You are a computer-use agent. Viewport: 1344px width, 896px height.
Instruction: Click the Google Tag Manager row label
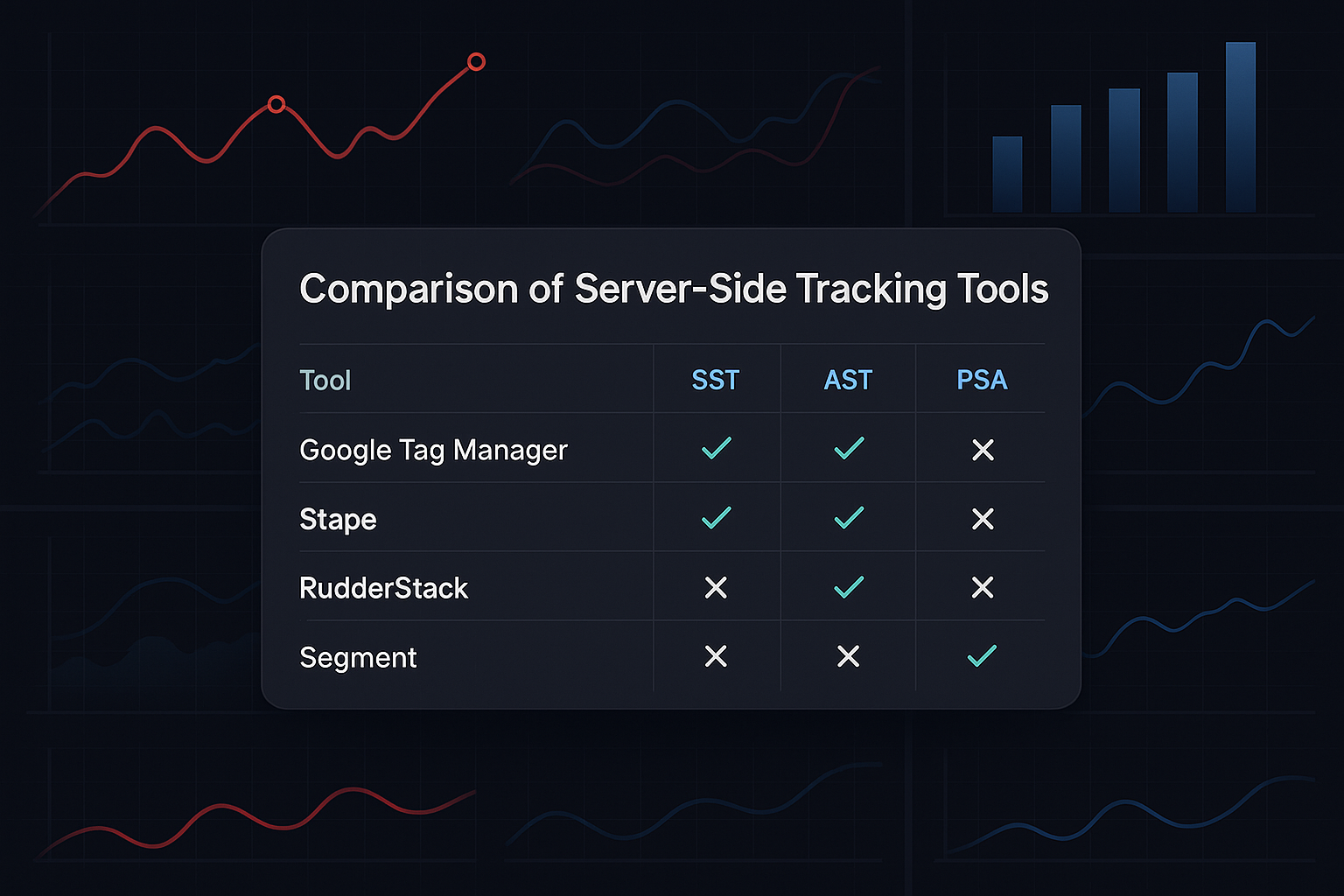click(x=433, y=451)
